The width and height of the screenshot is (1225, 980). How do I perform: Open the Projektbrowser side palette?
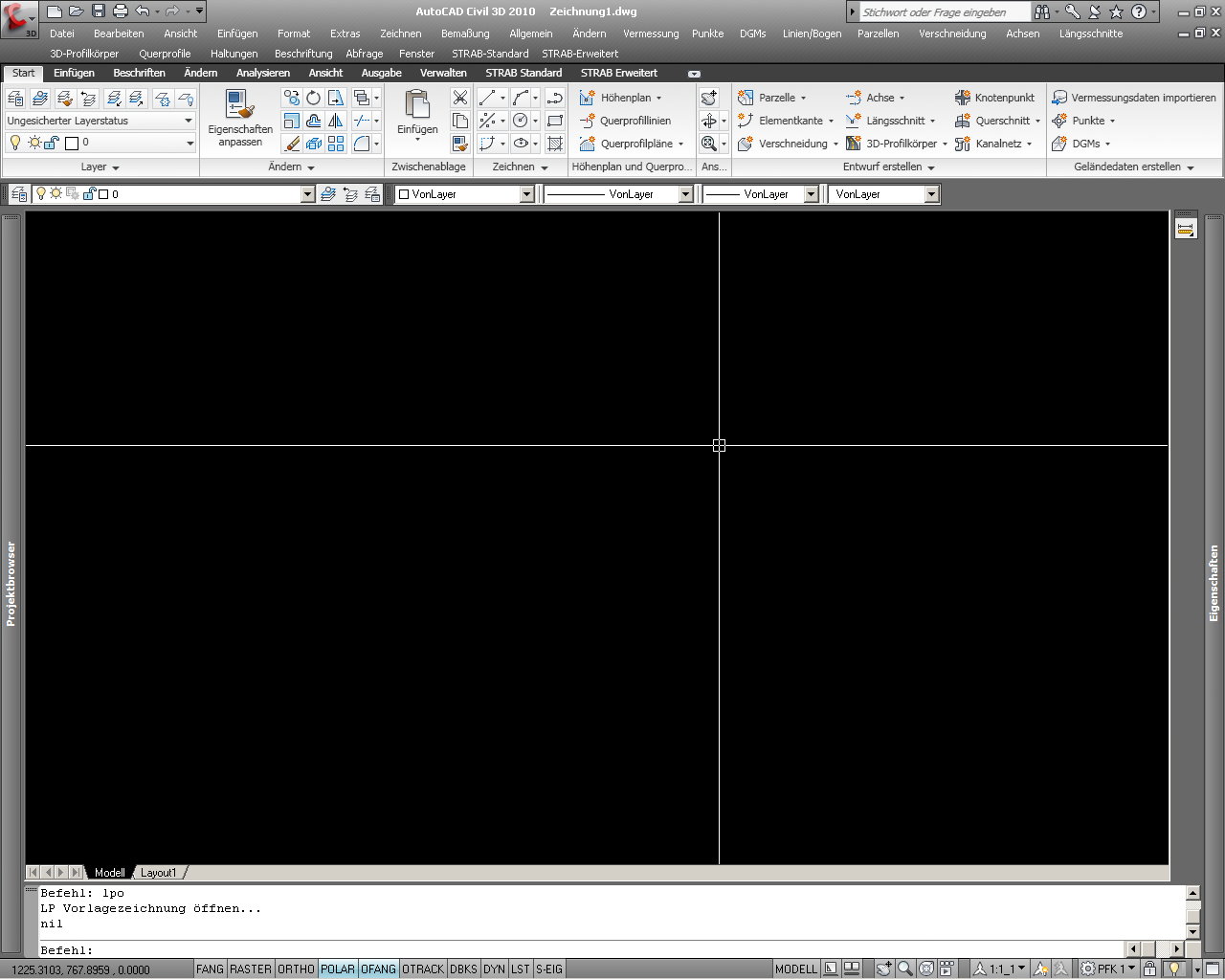pyautogui.click(x=11, y=584)
